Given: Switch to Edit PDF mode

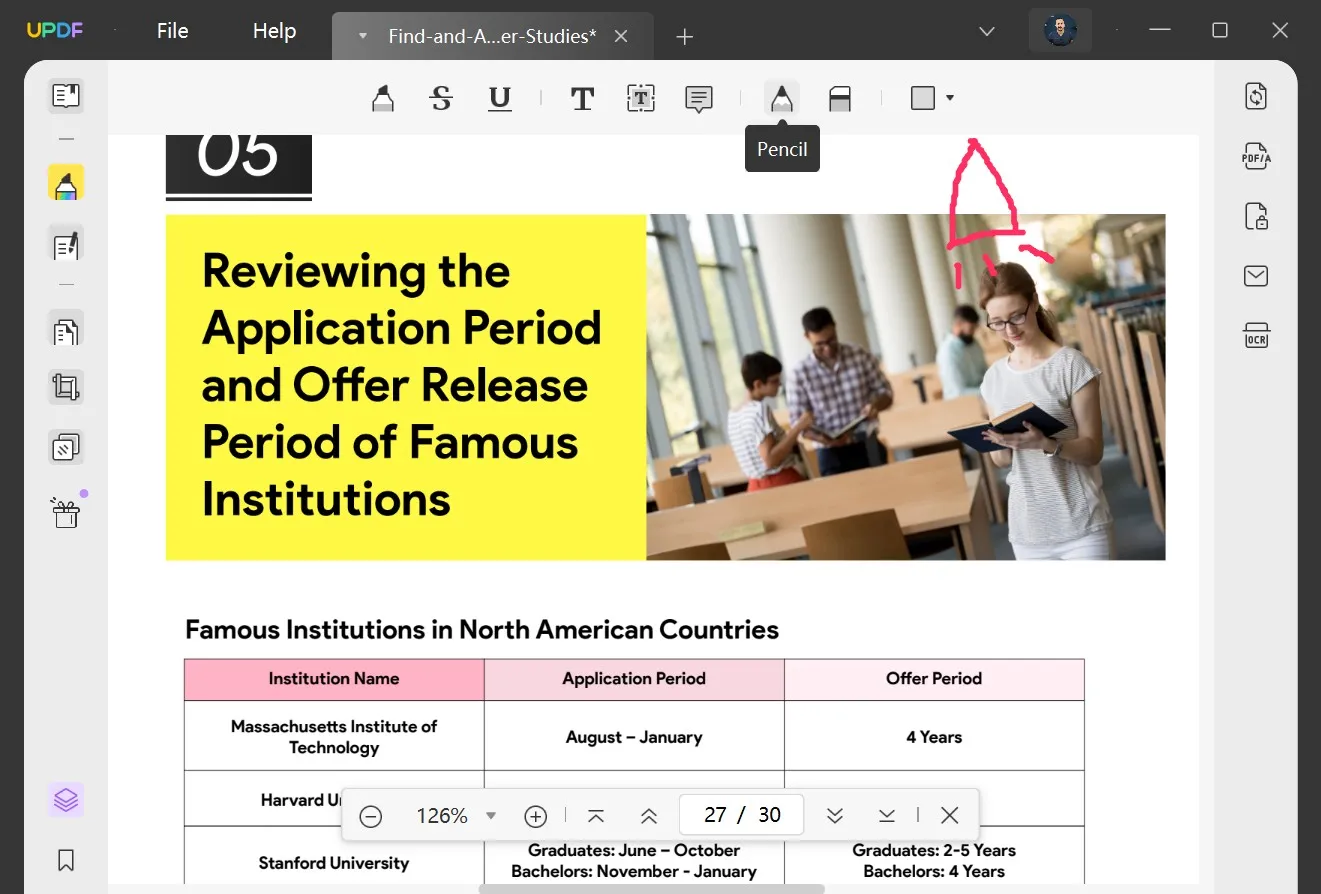Looking at the screenshot, I should [66, 245].
